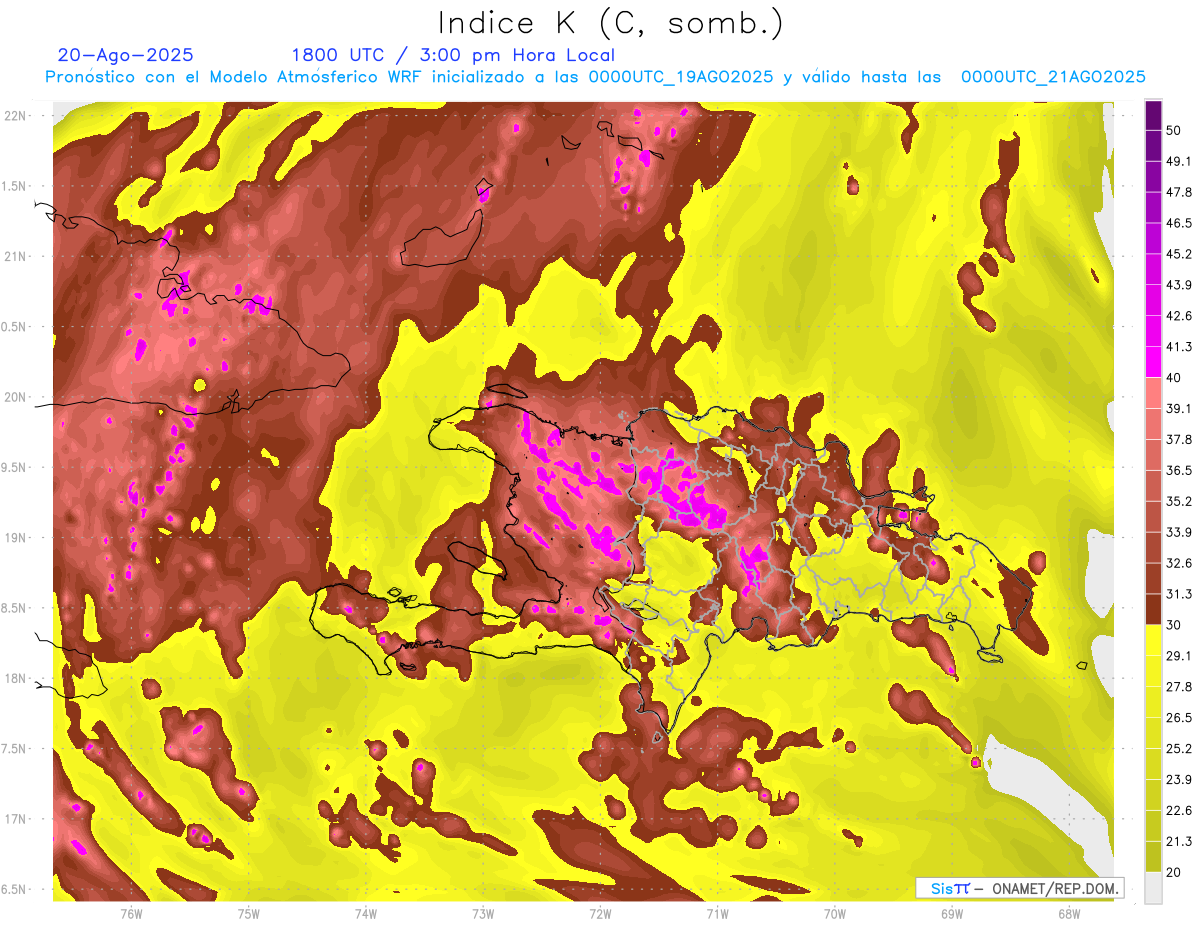Click the "Indice K (C, somb.)" map title
Viewport: 1200px width, 927px height.
tap(610, 24)
